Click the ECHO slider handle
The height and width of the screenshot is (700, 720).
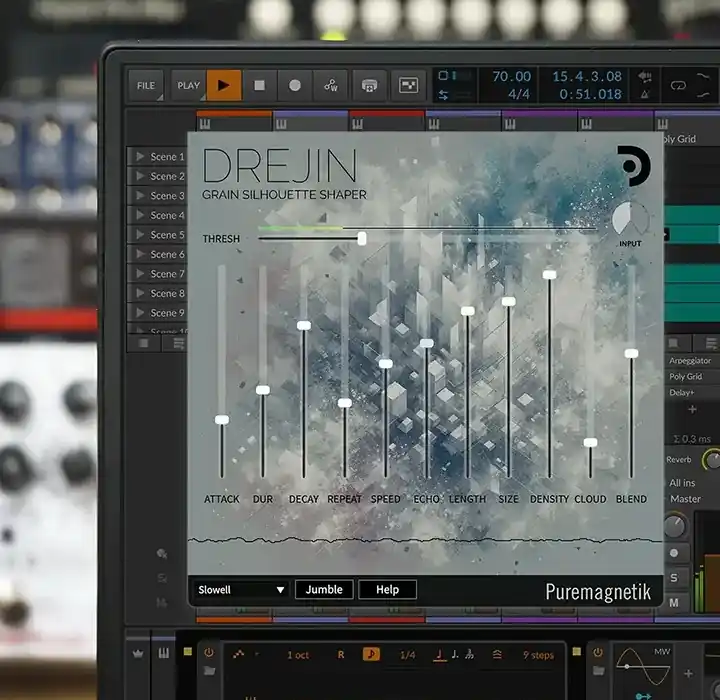pos(427,343)
